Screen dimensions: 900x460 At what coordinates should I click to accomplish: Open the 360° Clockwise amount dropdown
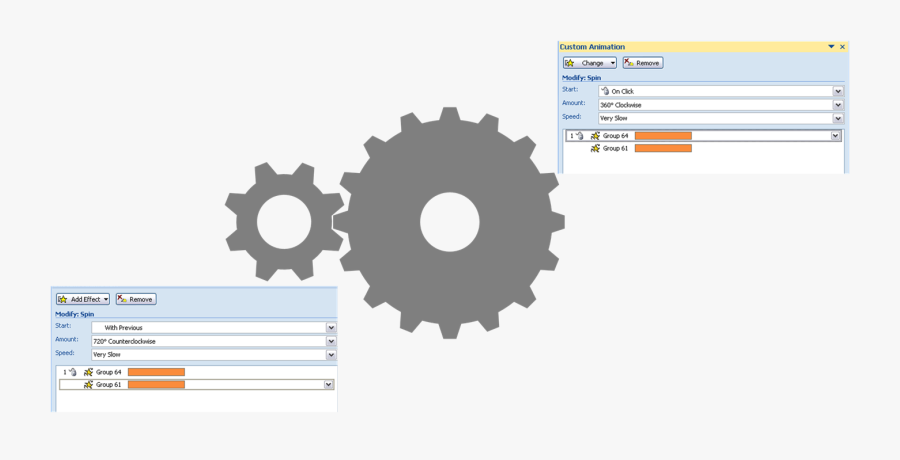coord(838,105)
